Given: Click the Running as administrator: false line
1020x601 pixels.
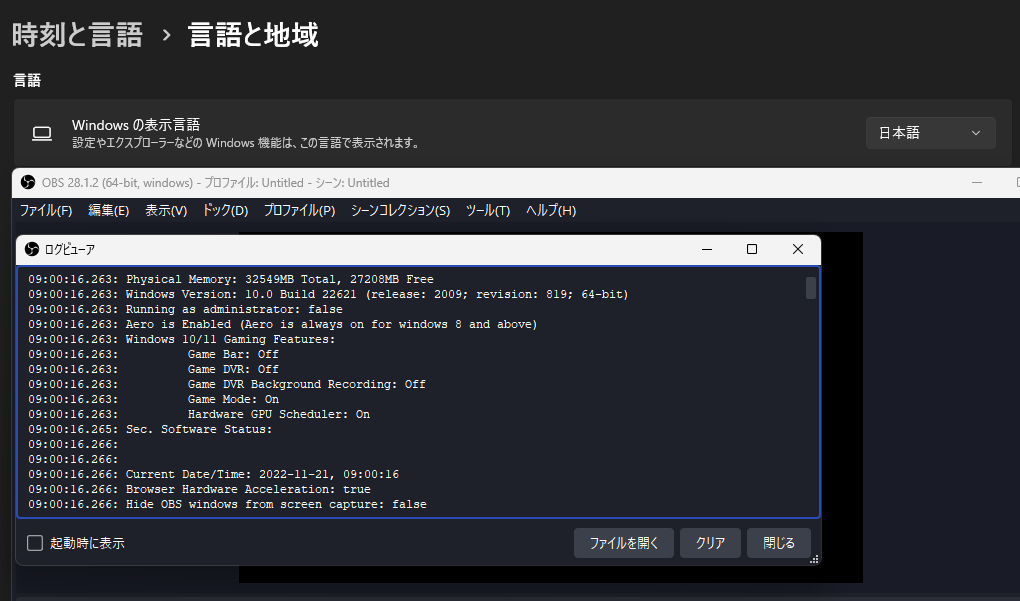Looking at the screenshot, I should coord(185,310).
